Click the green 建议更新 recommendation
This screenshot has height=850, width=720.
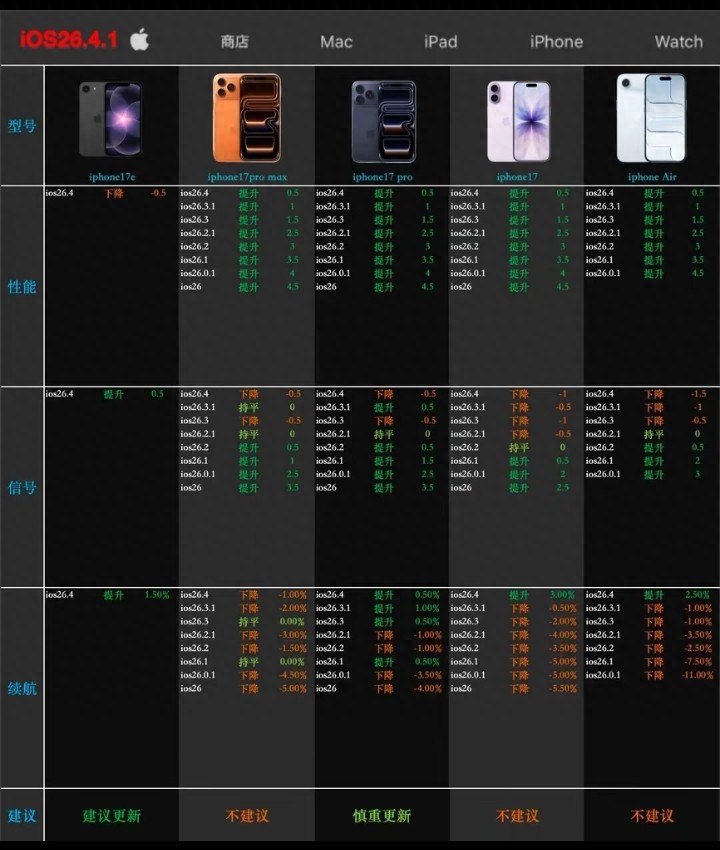point(112,815)
